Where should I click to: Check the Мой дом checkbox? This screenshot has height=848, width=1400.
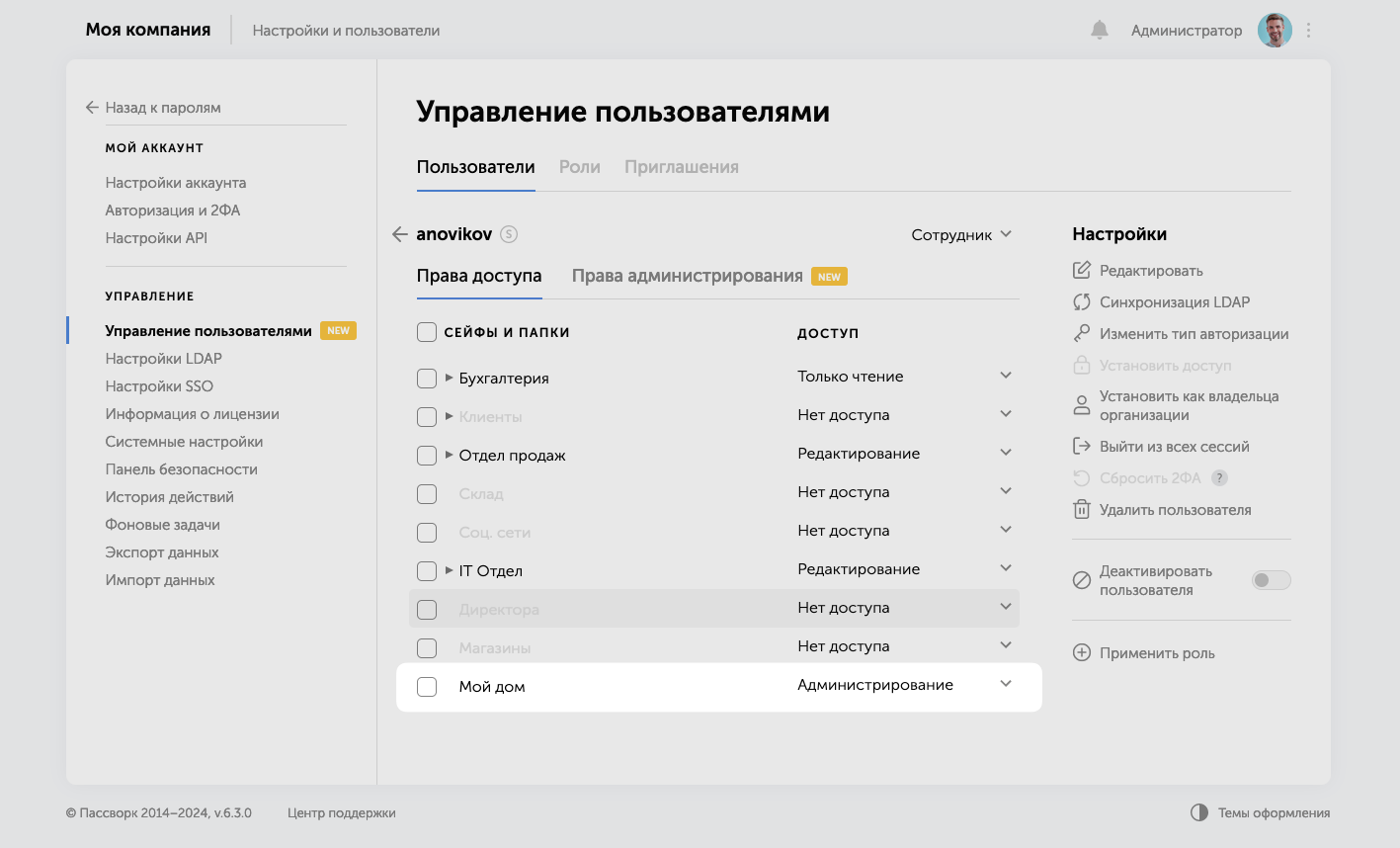[426, 686]
